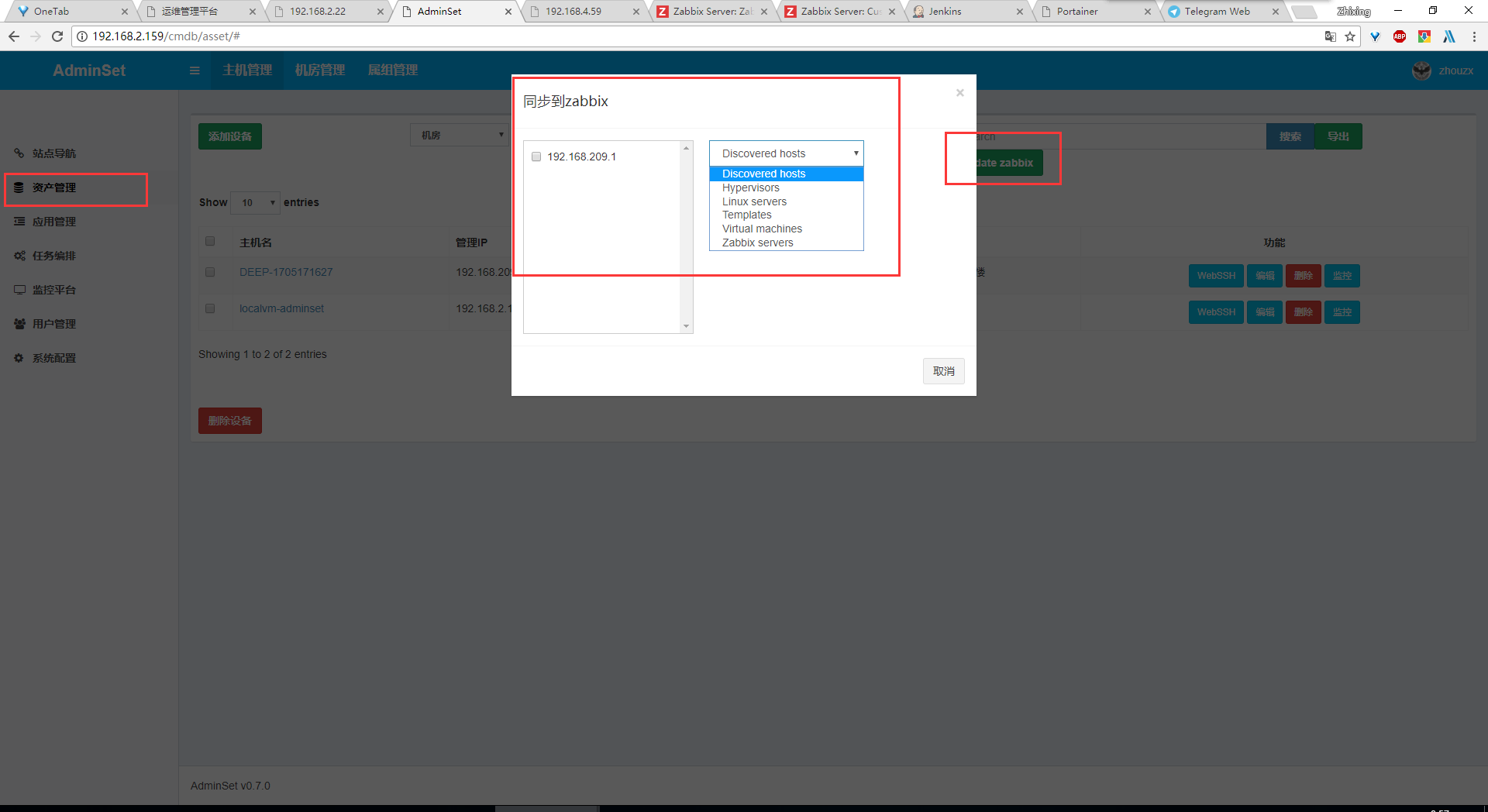Screen dimensions: 1488x812
Task: Click the site info icon in the address bar
Action: 82,36
